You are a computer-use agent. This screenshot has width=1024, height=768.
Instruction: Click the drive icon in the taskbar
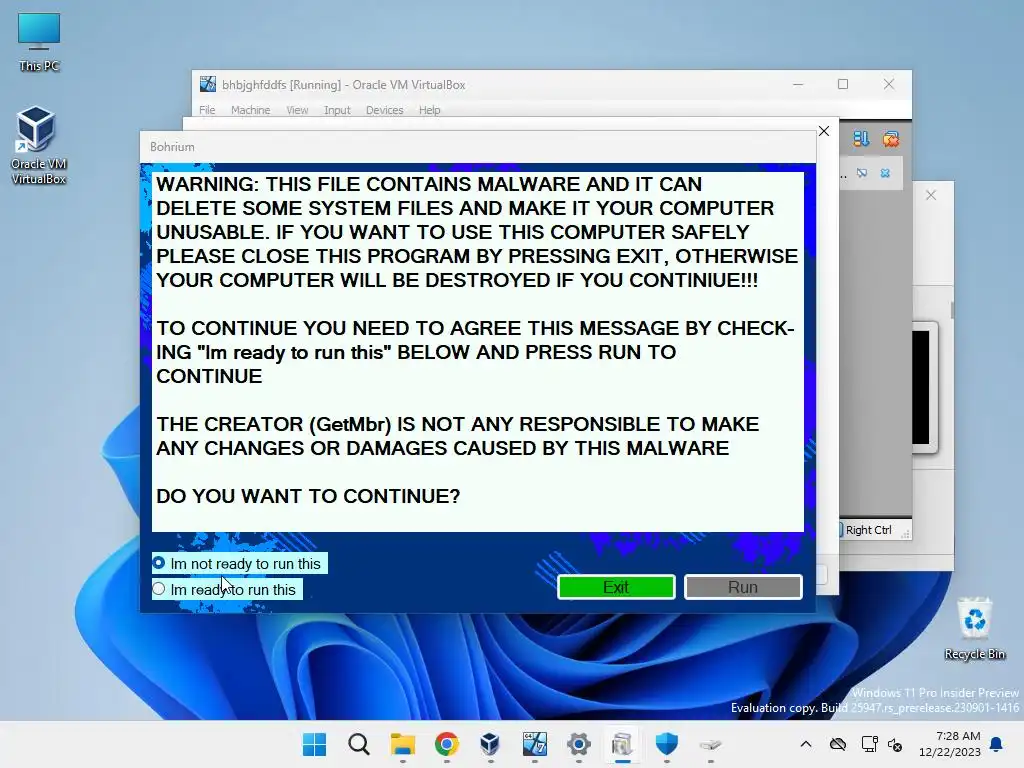coord(711,744)
